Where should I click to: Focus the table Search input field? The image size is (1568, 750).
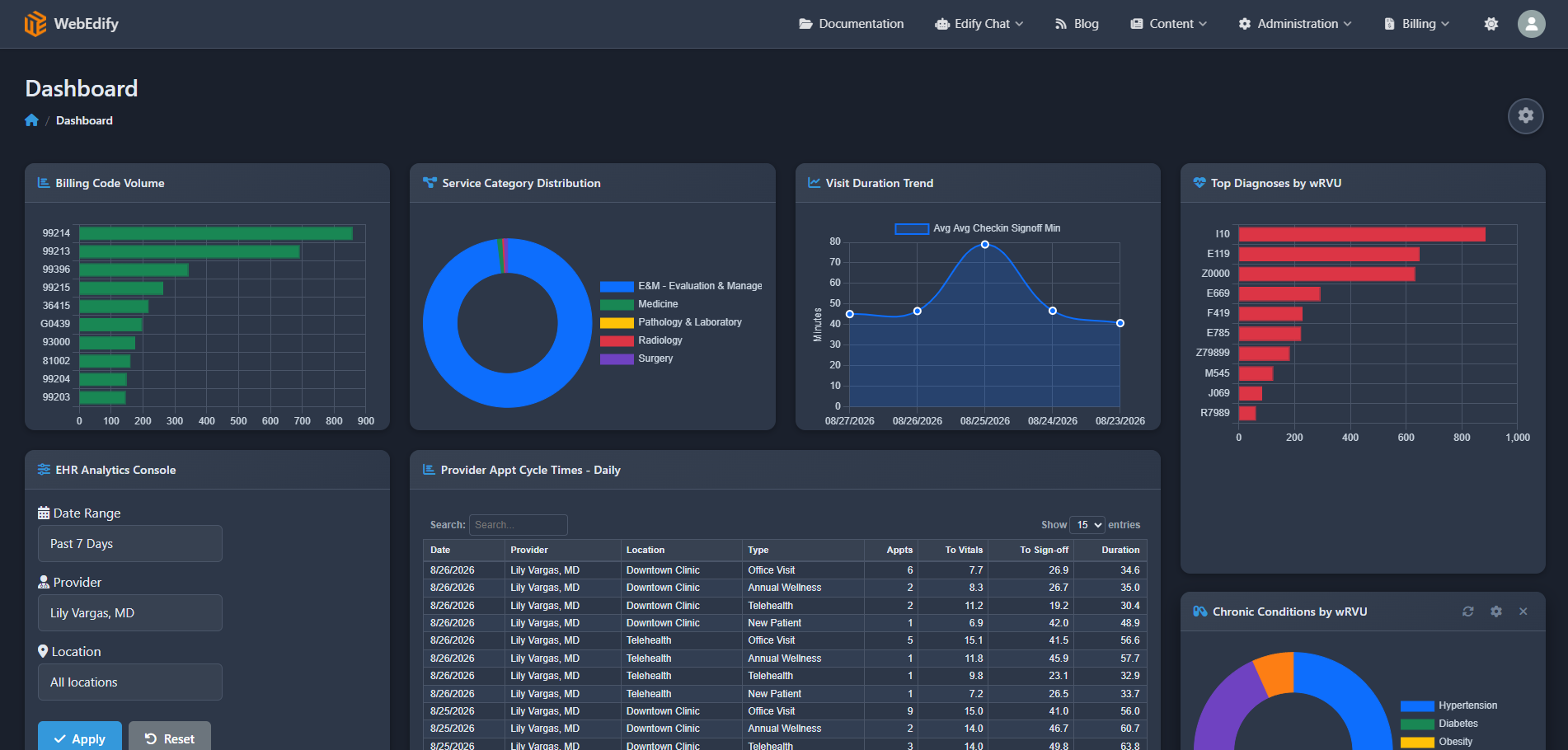518,525
